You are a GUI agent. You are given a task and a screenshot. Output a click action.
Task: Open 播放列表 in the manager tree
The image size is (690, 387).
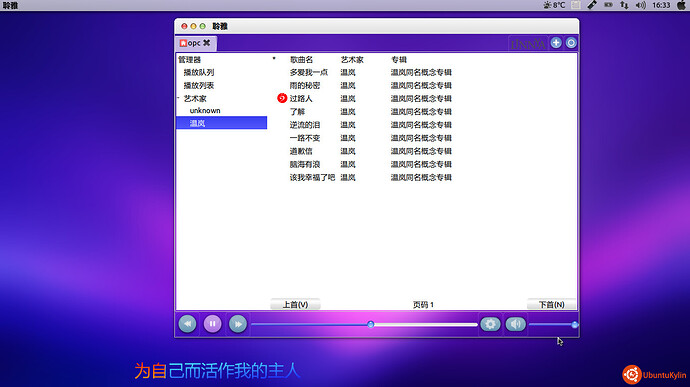pos(199,85)
